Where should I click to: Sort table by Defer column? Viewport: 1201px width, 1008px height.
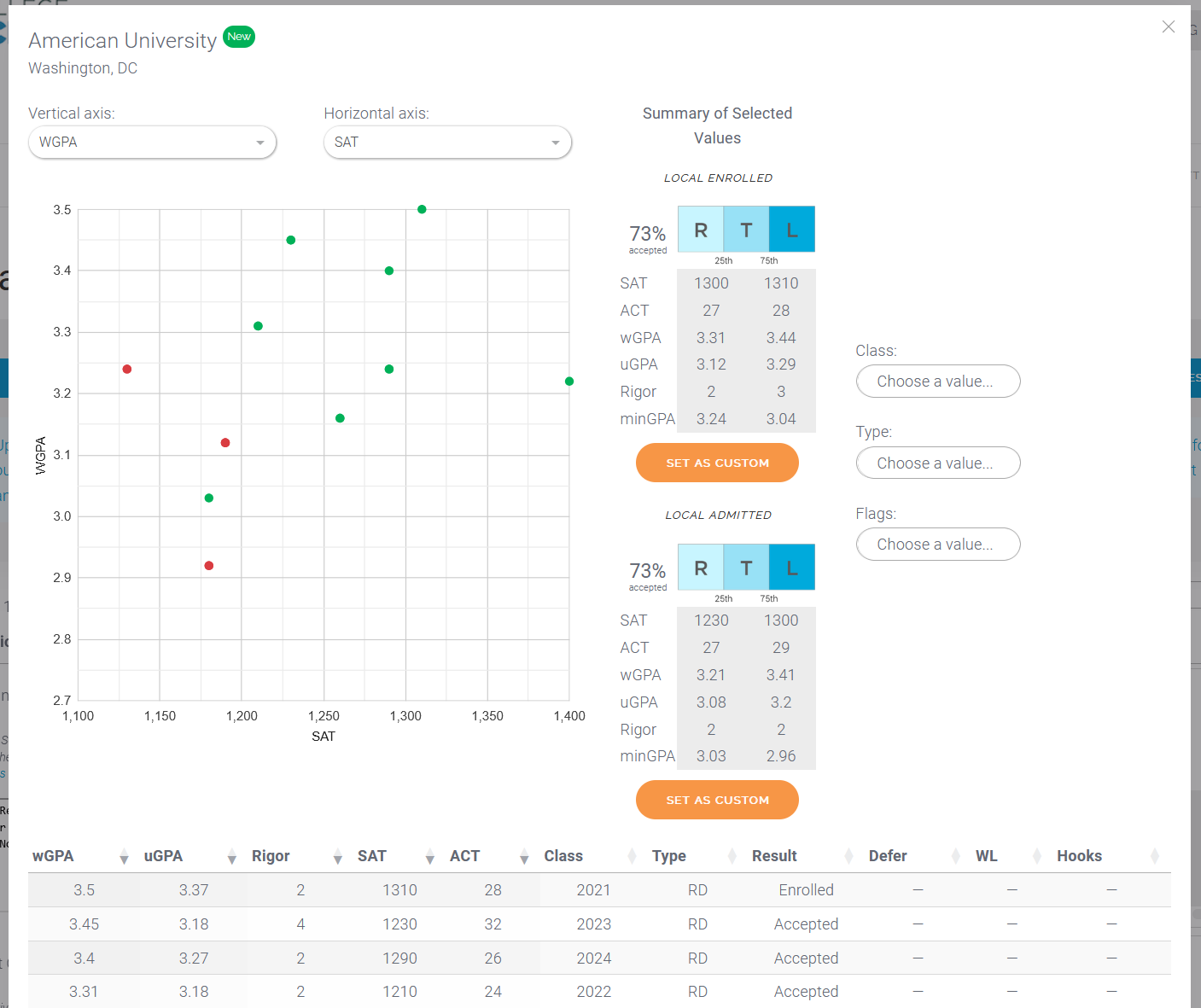click(x=955, y=856)
